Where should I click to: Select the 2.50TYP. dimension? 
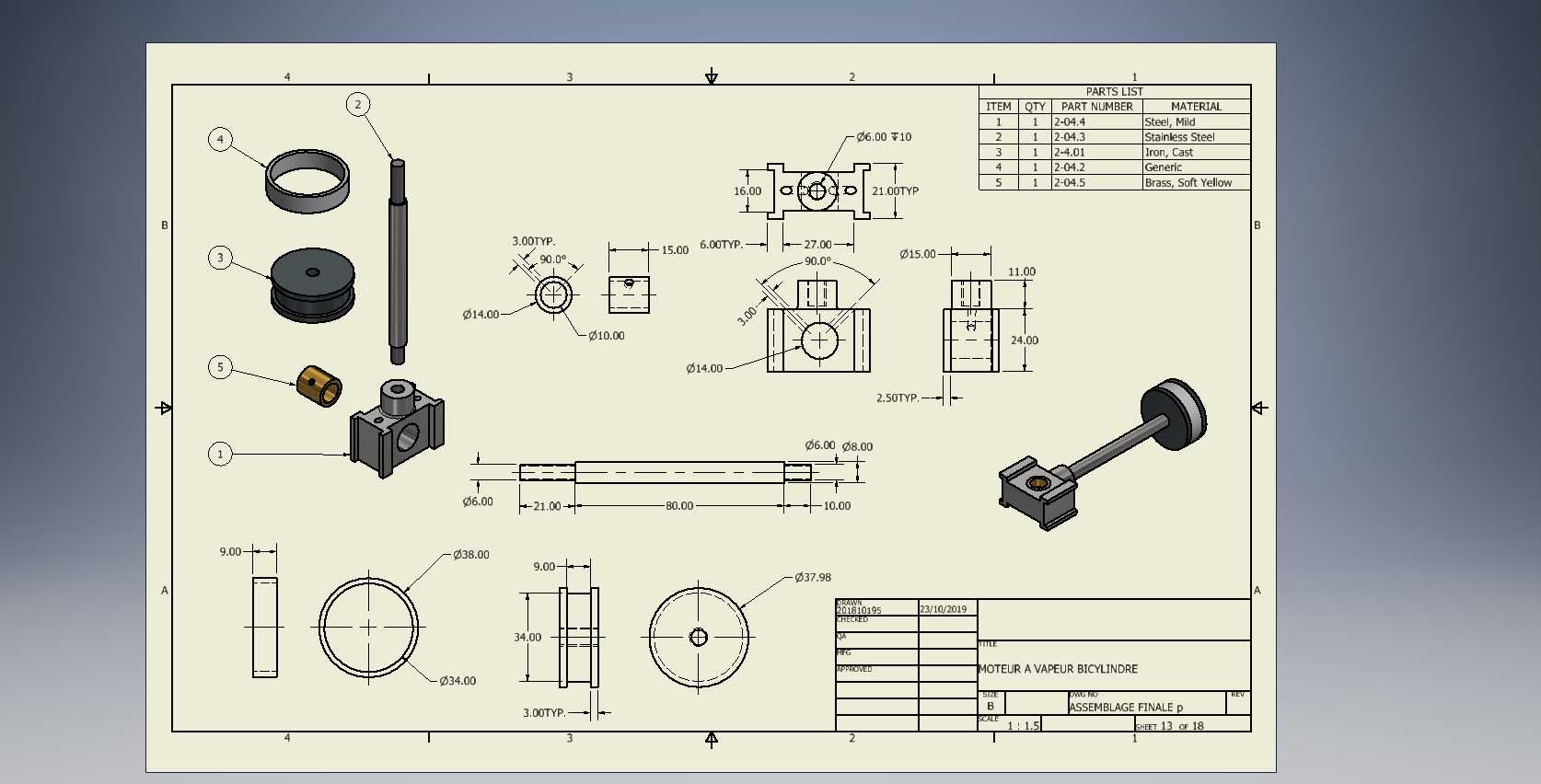tap(898, 398)
